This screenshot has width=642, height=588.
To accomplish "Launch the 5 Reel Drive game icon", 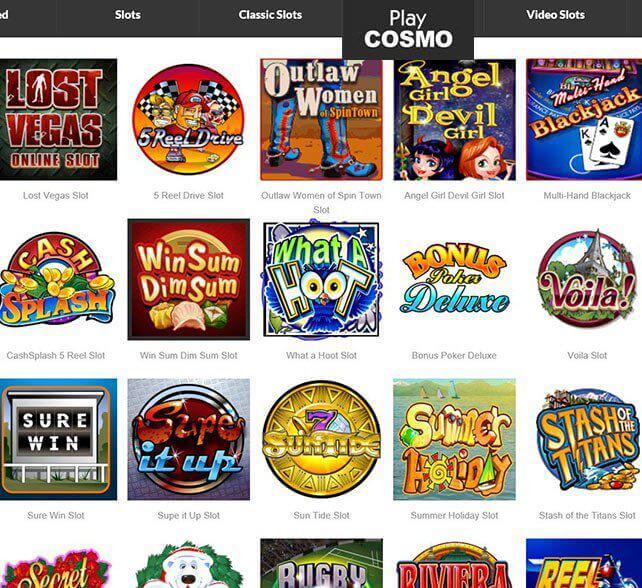I will coord(188,120).
